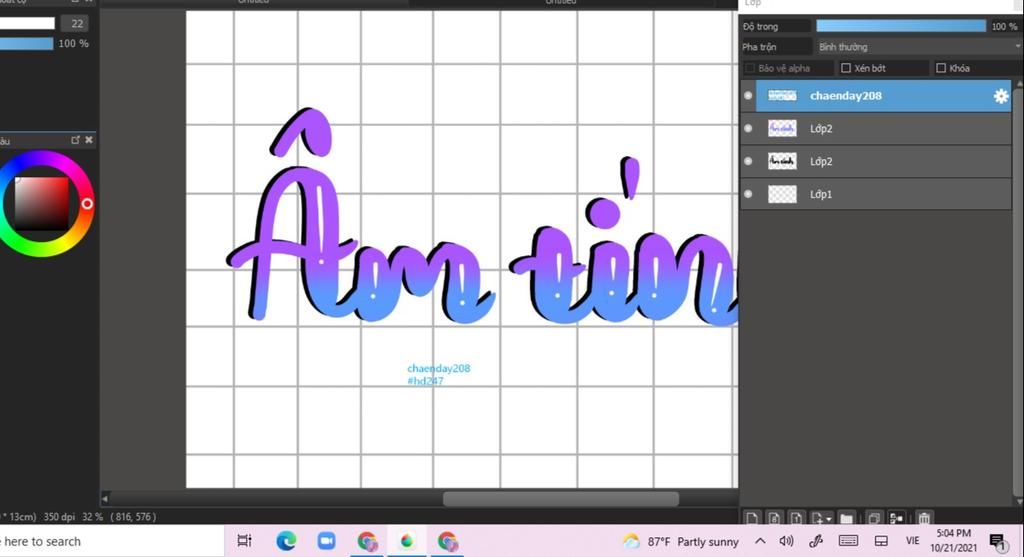Tick the Bảo vệ alpha checkbox
The width and height of the screenshot is (1024, 557).
click(750, 68)
